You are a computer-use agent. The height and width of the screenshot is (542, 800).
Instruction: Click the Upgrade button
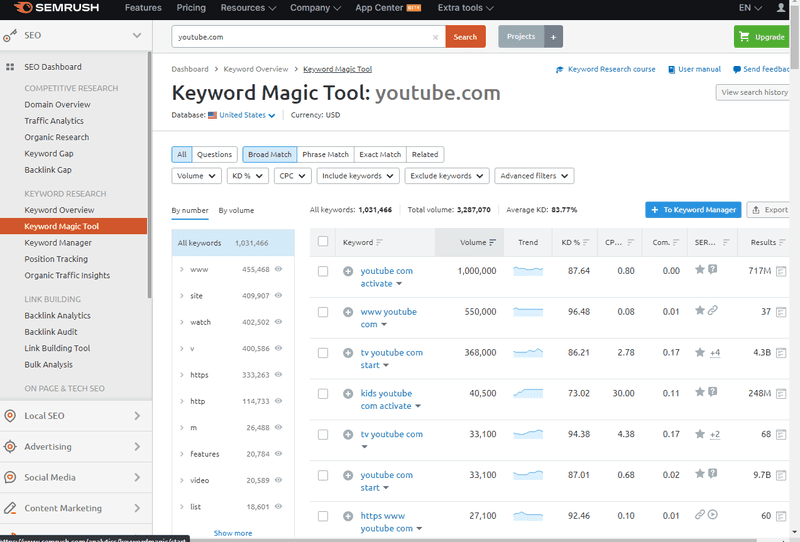762,37
